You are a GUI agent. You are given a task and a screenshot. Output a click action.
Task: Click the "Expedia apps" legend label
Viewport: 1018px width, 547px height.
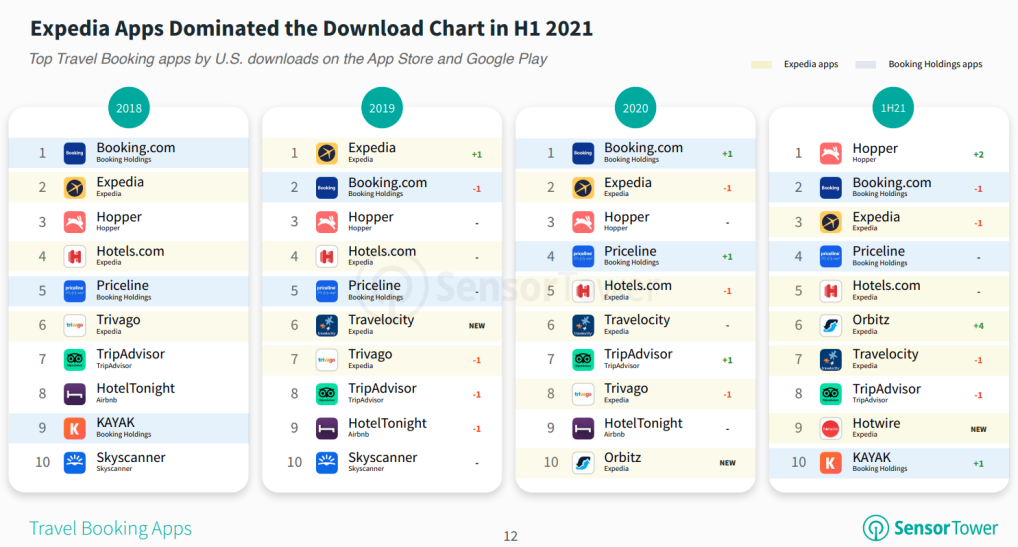point(811,64)
